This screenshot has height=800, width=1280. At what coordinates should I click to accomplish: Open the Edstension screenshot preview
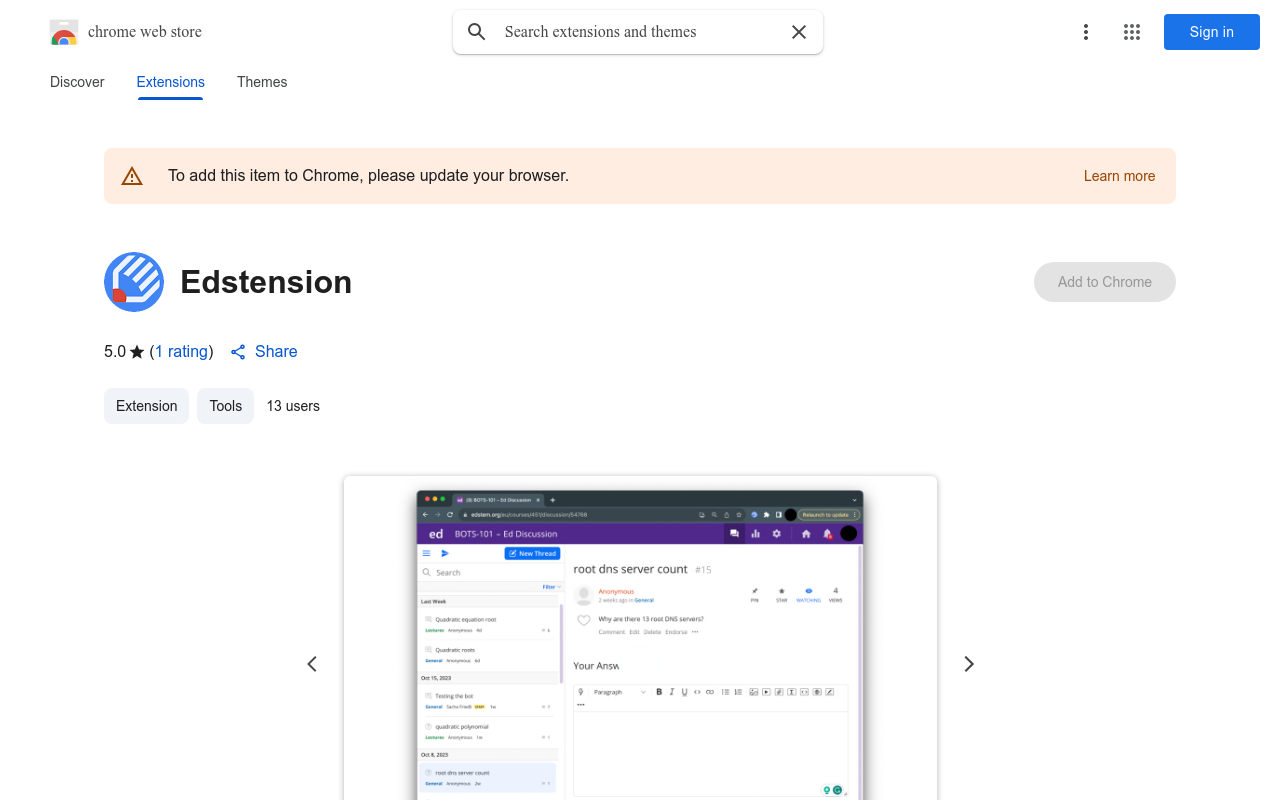(640, 638)
